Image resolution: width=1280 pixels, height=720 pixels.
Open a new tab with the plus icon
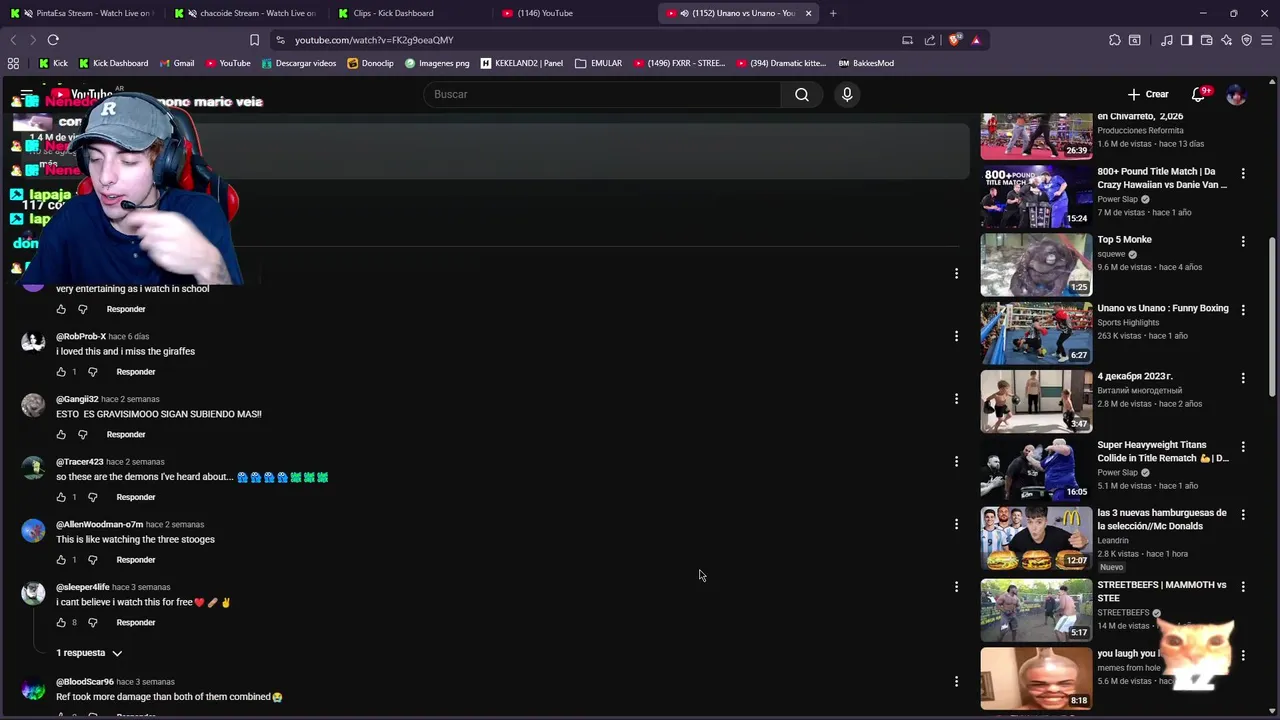point(833,13)
